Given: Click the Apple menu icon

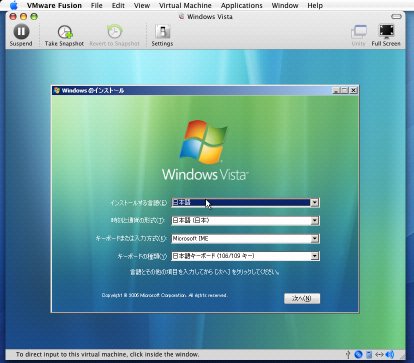Looking at the screenshot, I should (14, 5).
